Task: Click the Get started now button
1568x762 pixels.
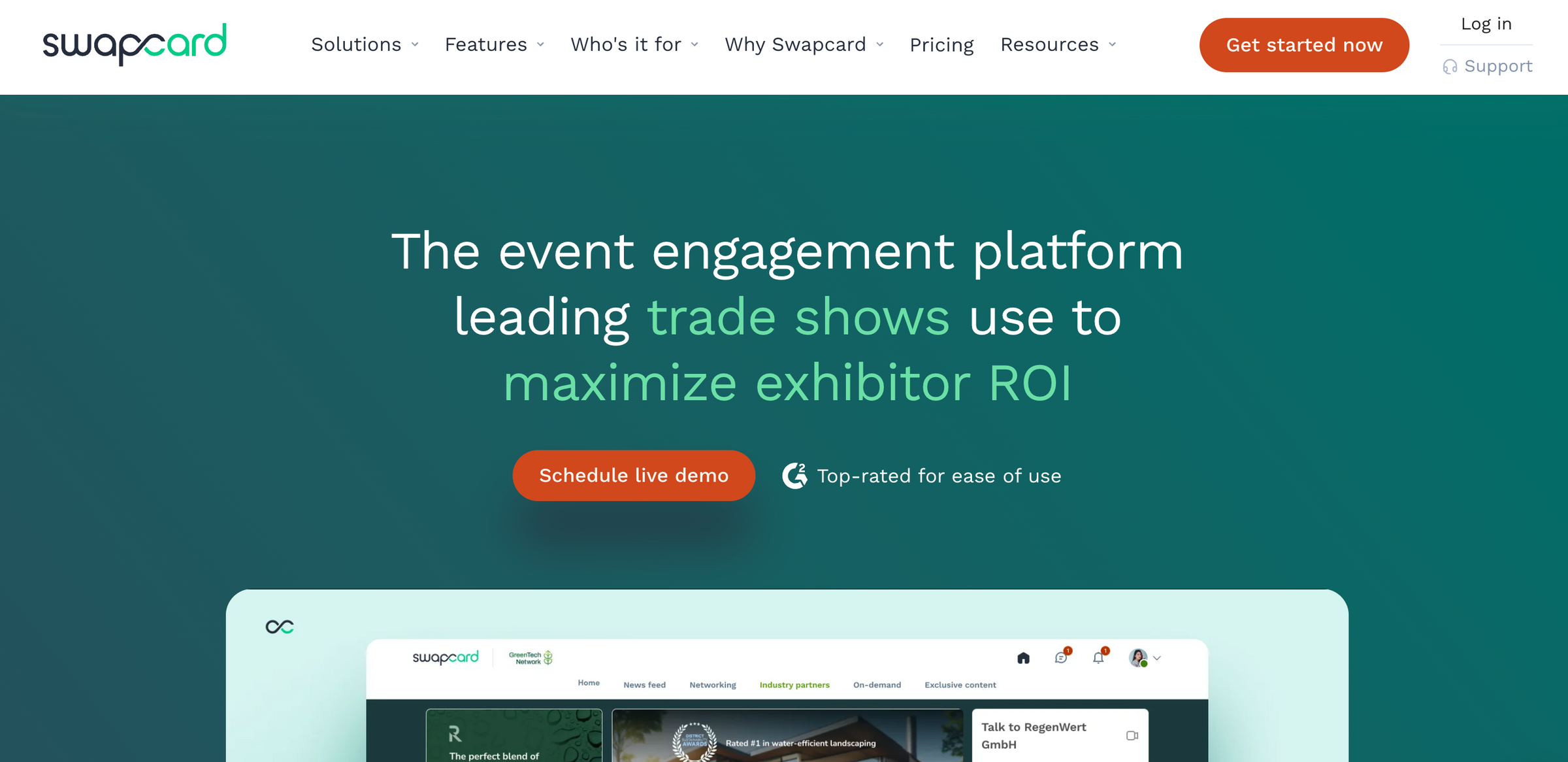Action: click(1304, 44)
